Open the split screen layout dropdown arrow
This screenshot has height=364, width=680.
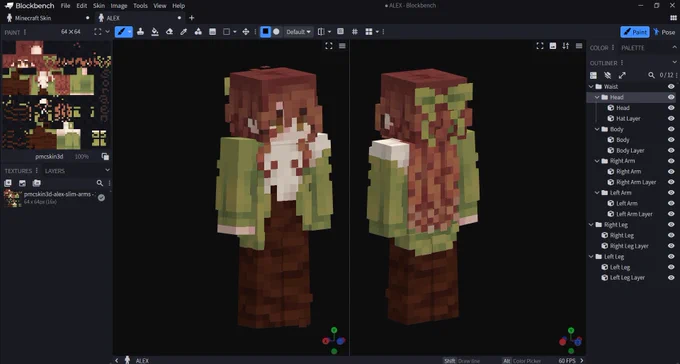(377, 32)
